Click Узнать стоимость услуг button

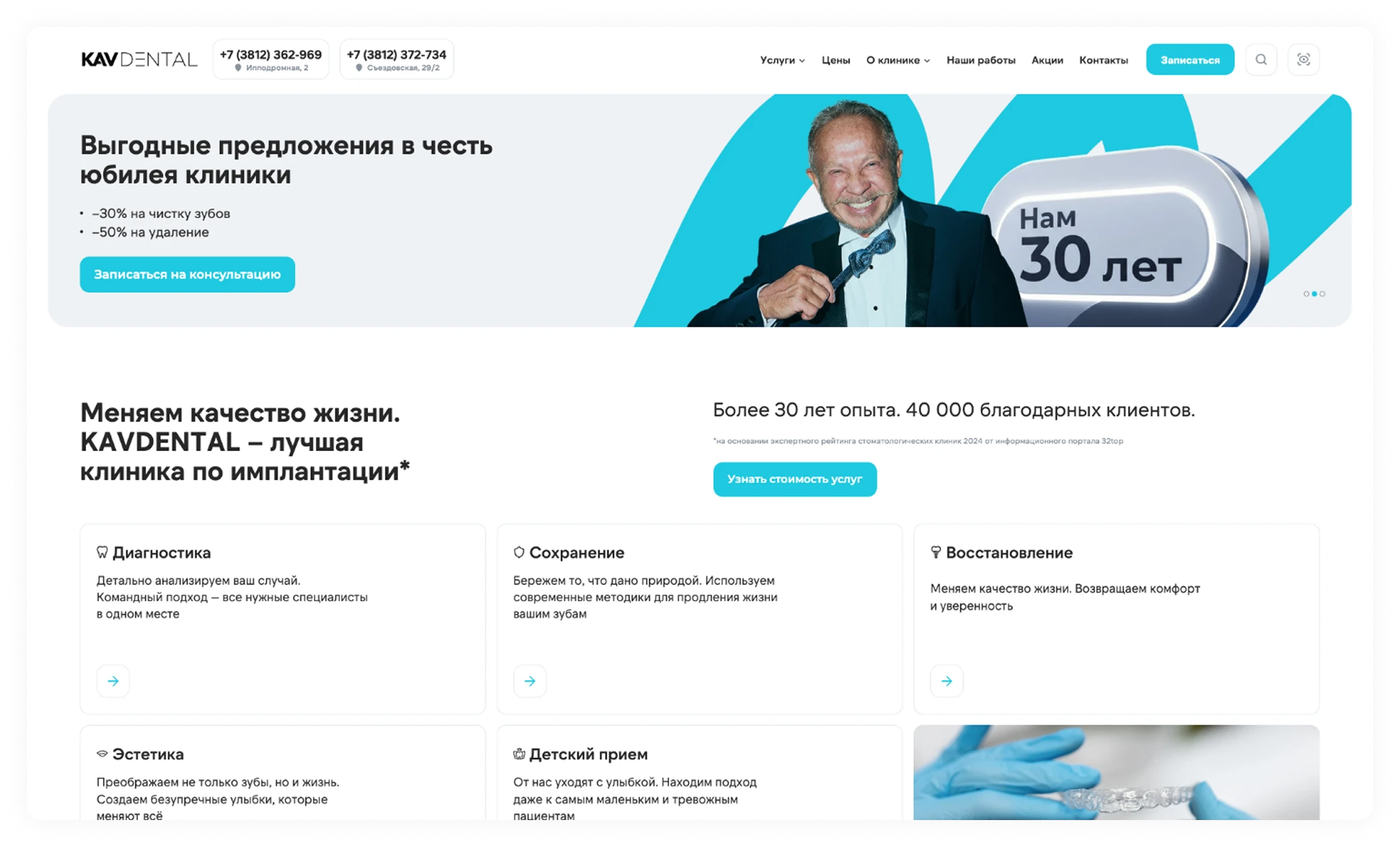click(x=795, y=479)
